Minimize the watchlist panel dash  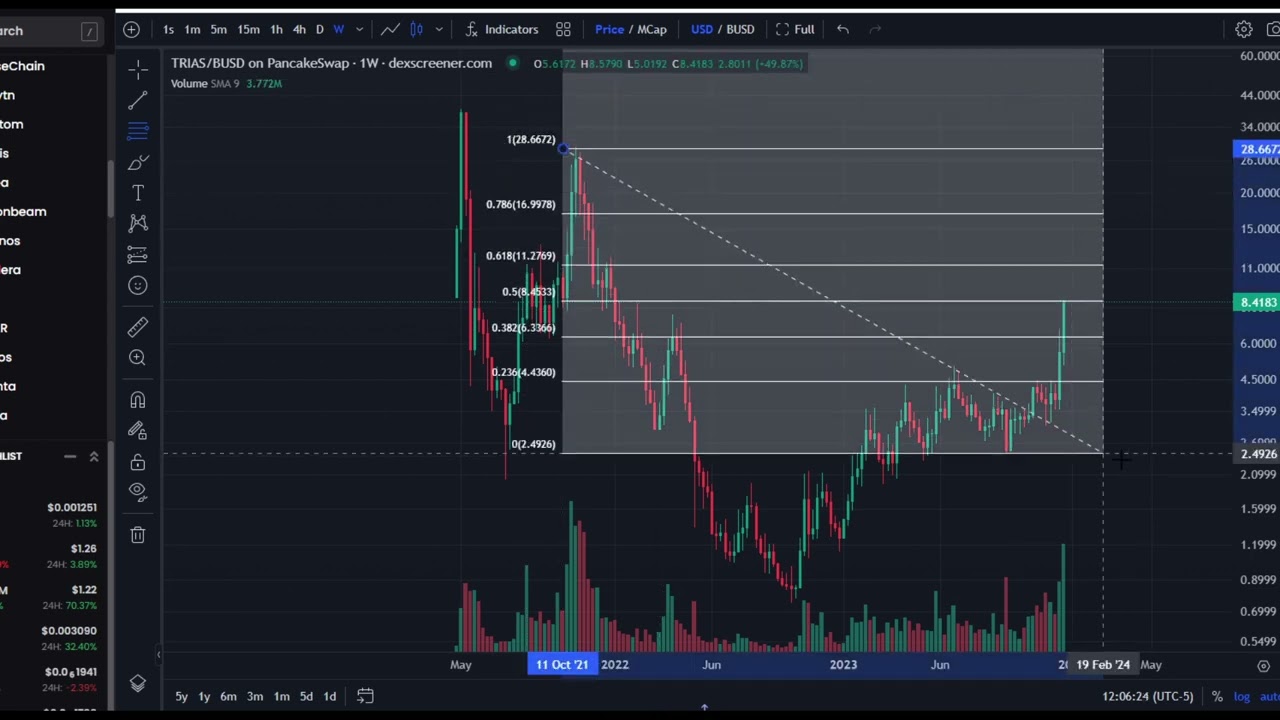70,456
